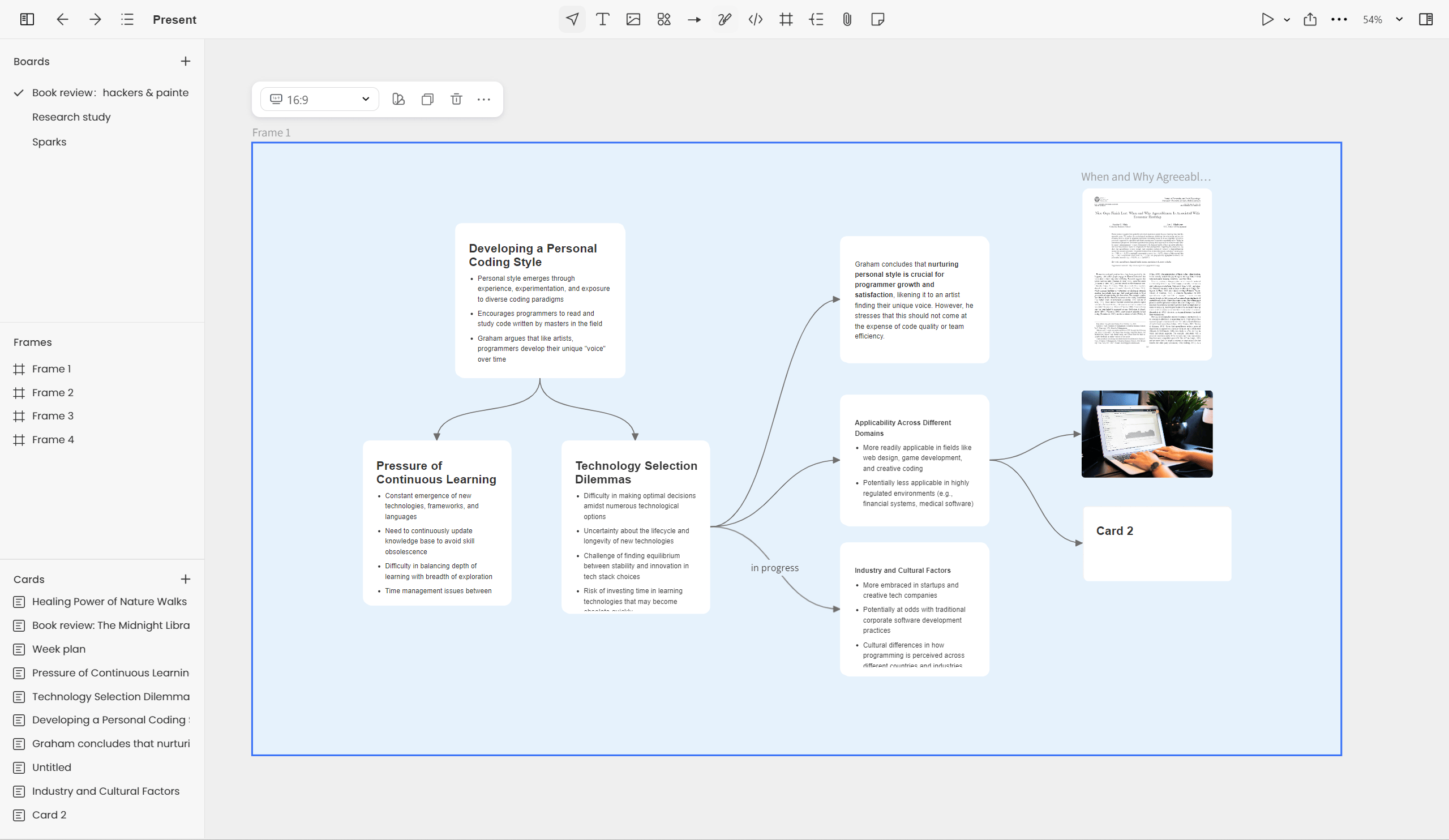Add a new board with plus
Image resolution: width=1449 pixels, height=840 pixels.
click(185, 62)
